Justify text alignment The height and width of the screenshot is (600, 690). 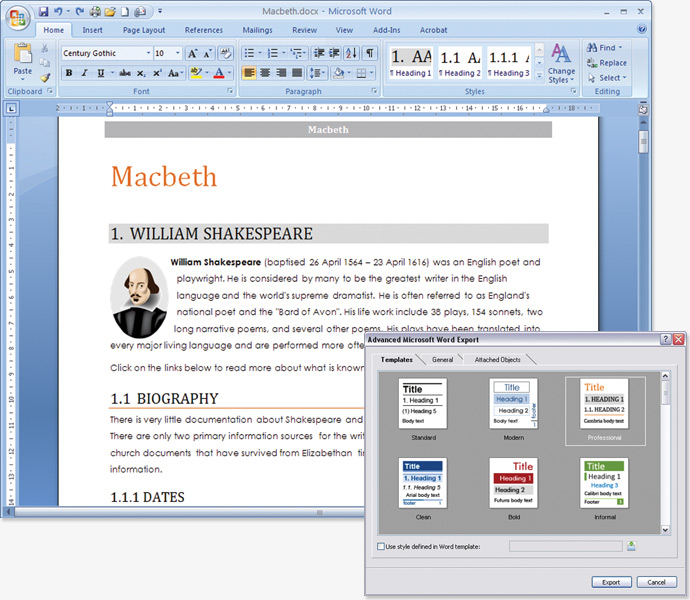pos(297,73)
